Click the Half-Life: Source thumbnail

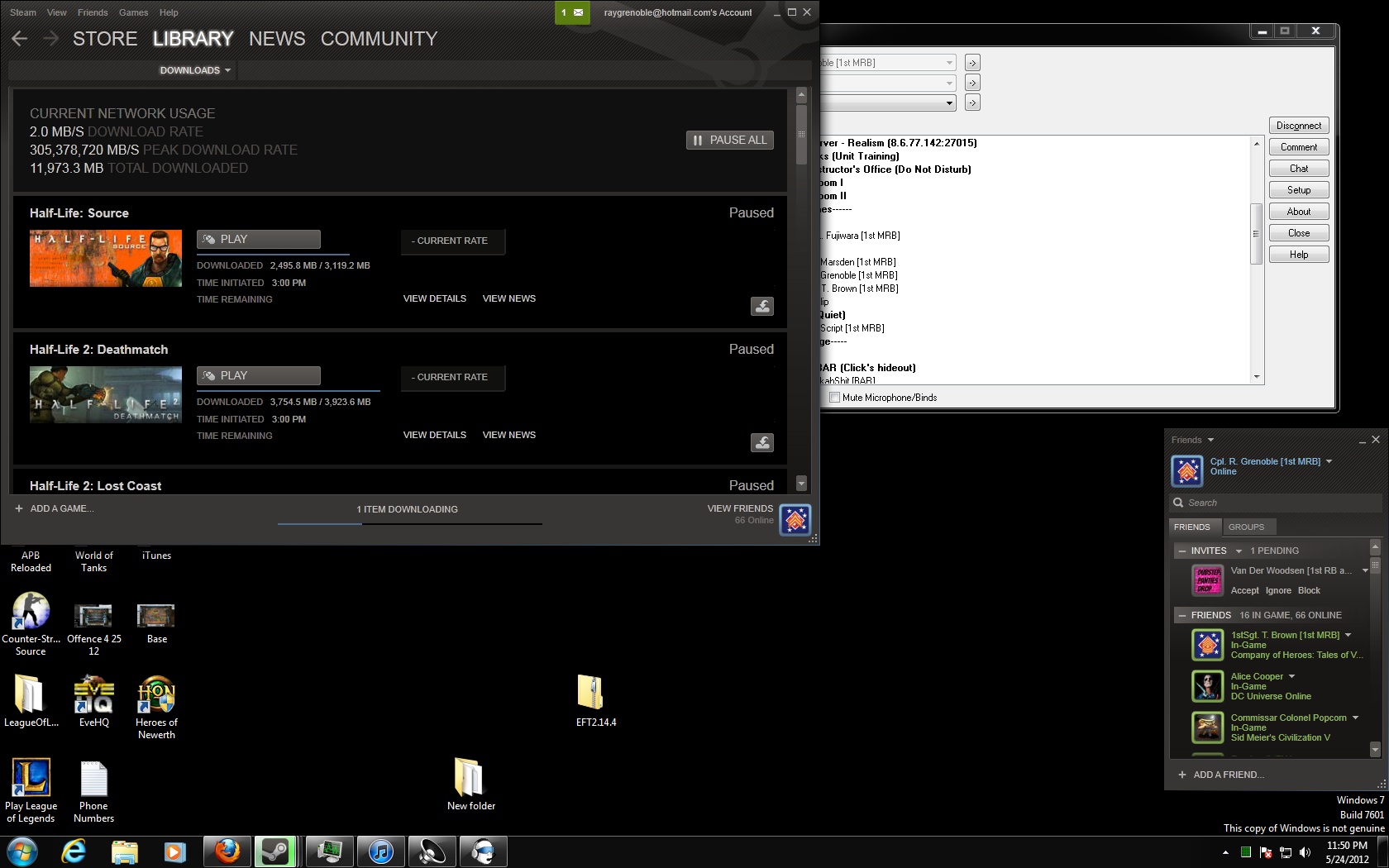click(106, 259)
